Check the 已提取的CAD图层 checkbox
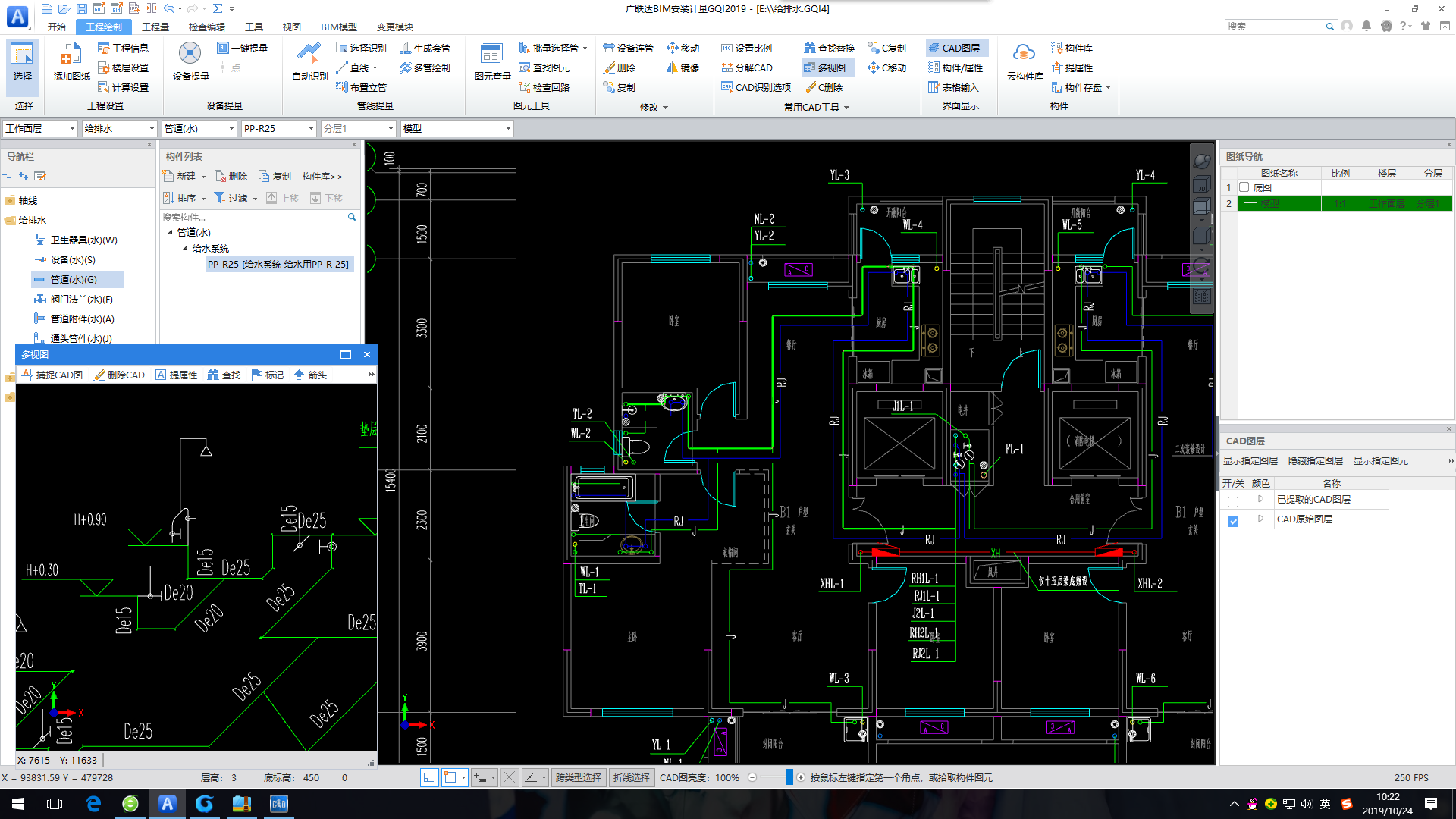The width and height of the screenshot is (1456, 819). 1233,501
